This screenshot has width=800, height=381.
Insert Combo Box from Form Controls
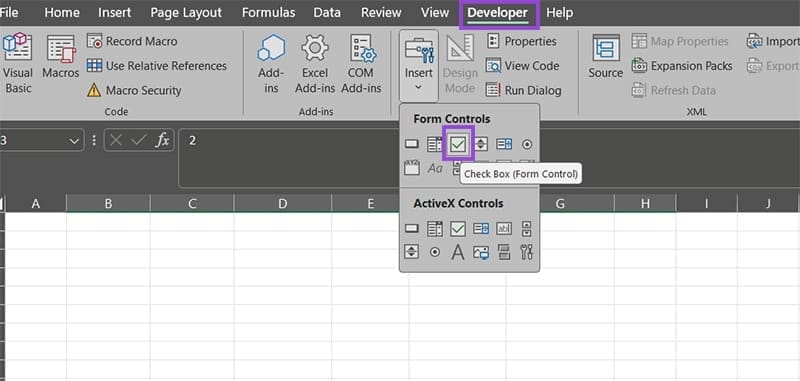coord(435,144)
